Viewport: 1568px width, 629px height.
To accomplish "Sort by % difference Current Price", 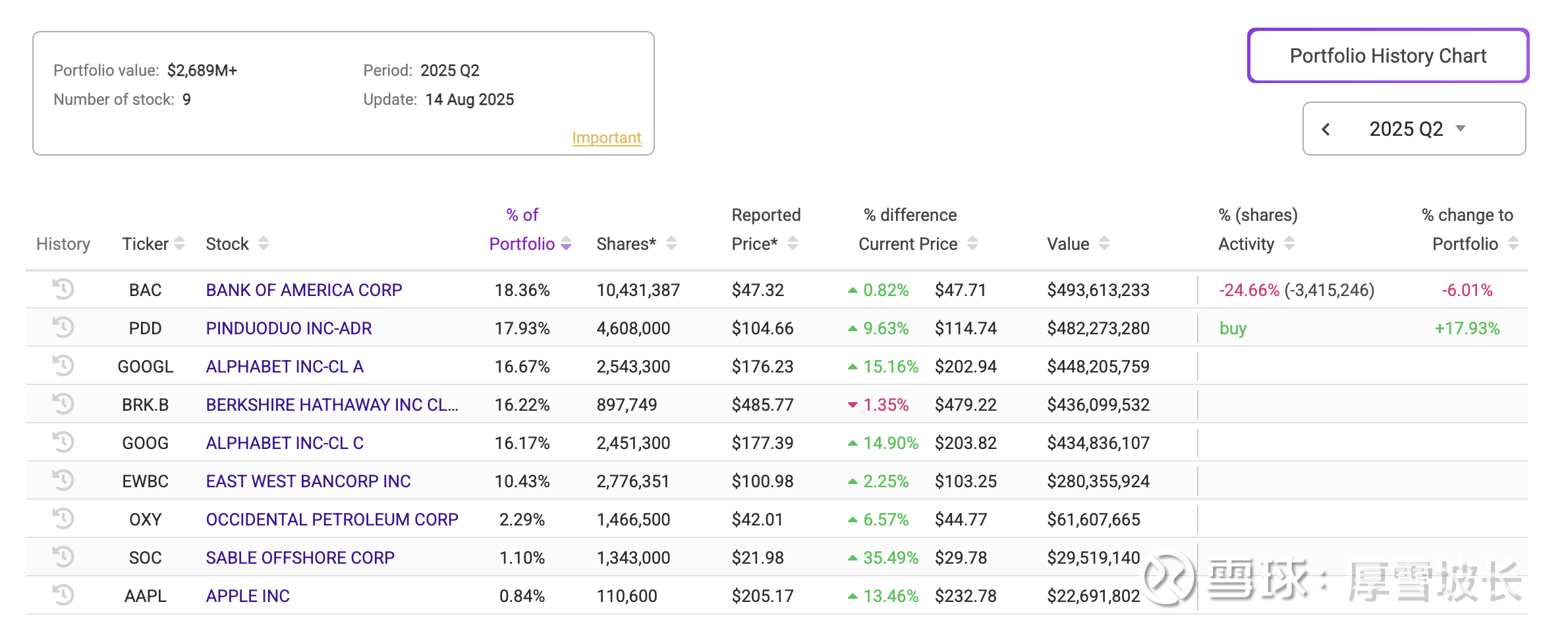I will click(x=972, y=244).
